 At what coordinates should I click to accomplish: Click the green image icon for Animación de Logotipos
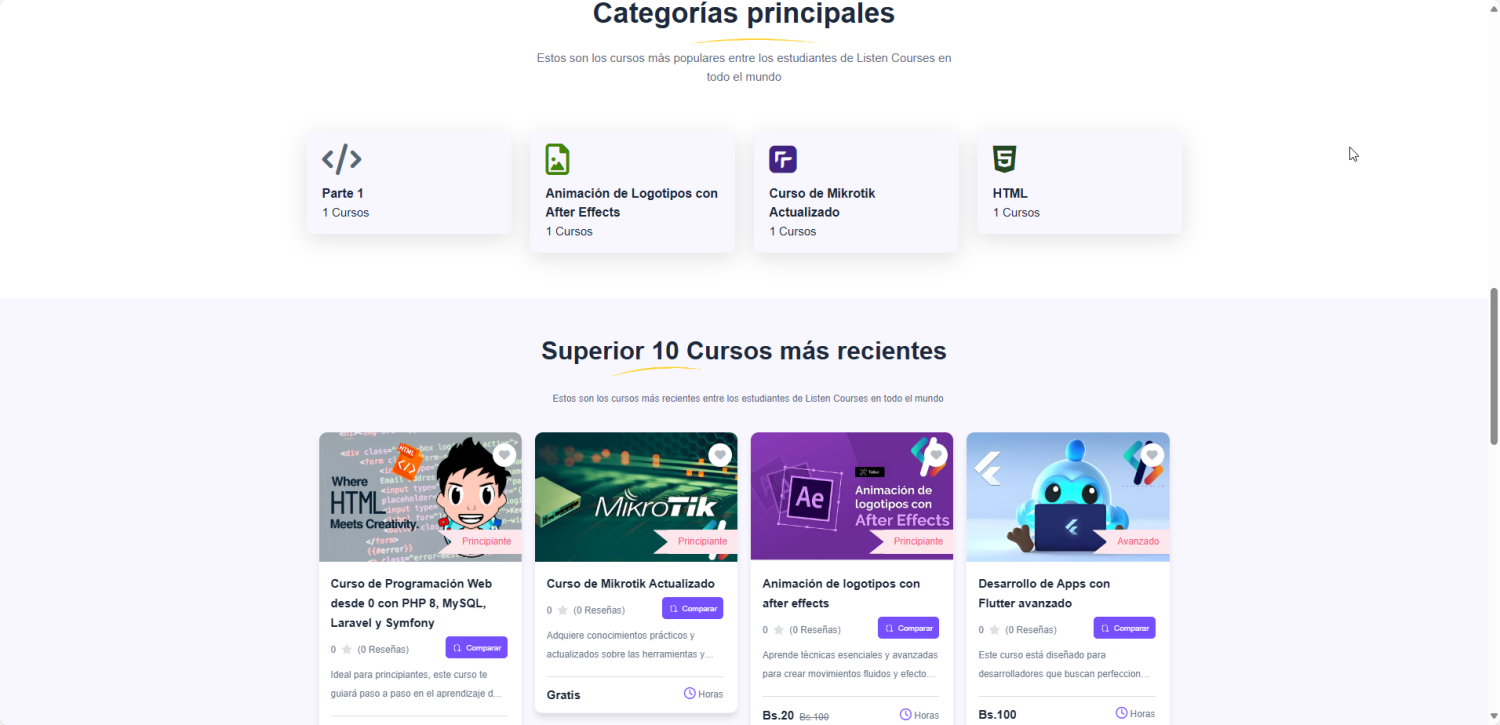click(557, 159)
